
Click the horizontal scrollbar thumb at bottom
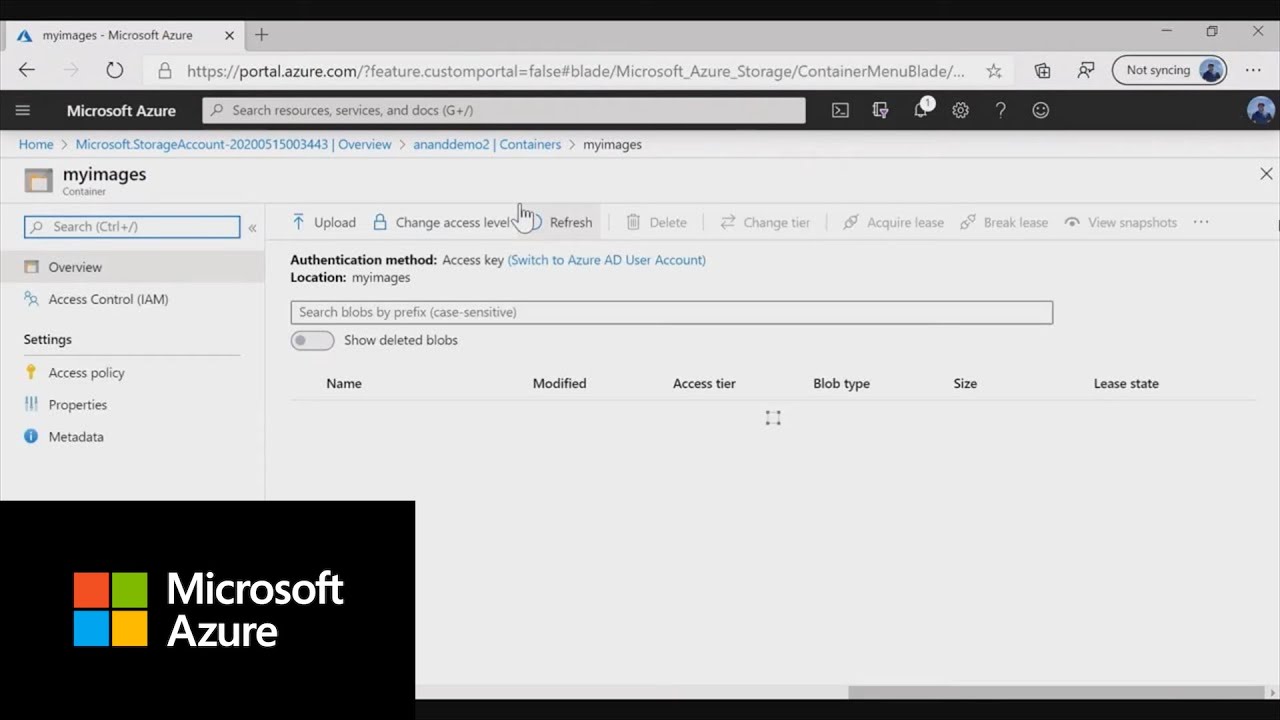point(1057,693)
